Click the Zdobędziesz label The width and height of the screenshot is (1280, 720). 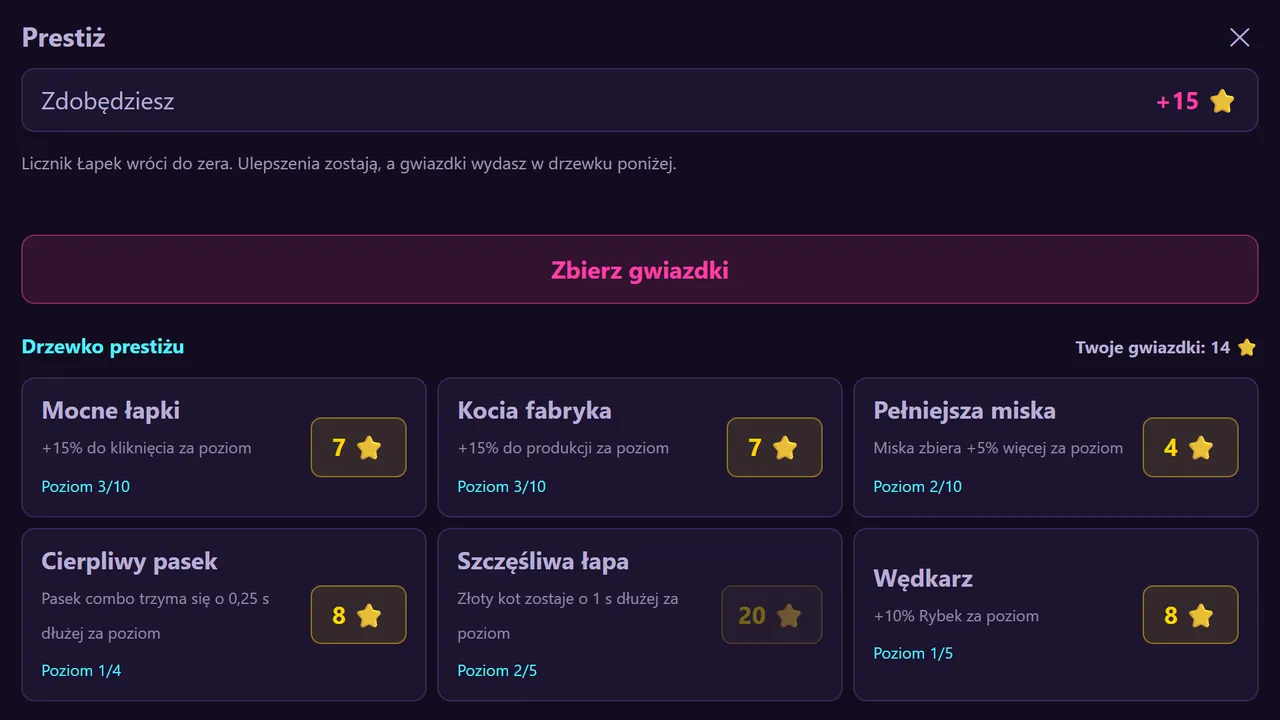[x=108, y=101]
